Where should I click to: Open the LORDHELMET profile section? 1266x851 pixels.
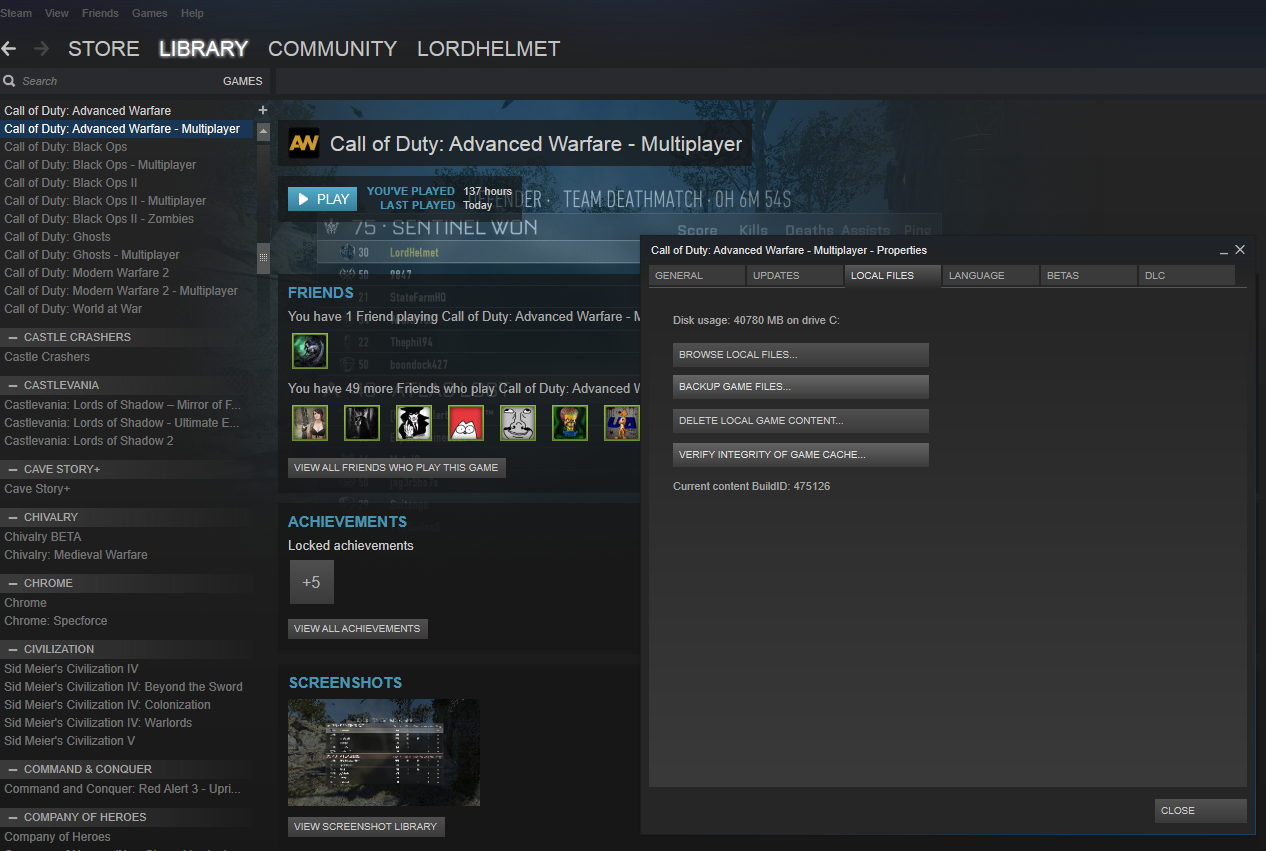[x=488, y=48]
